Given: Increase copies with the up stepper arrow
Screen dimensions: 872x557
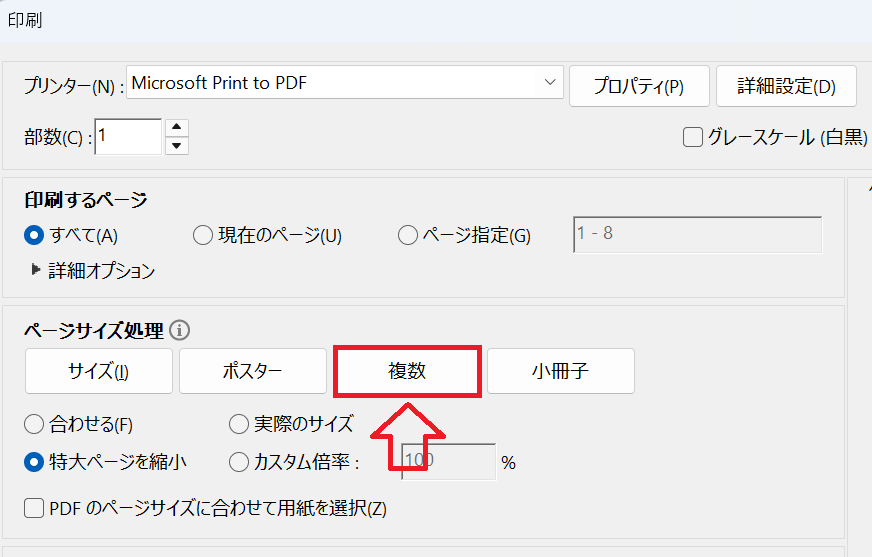Looking at the screenshot, I should click(x=176, y=127).
